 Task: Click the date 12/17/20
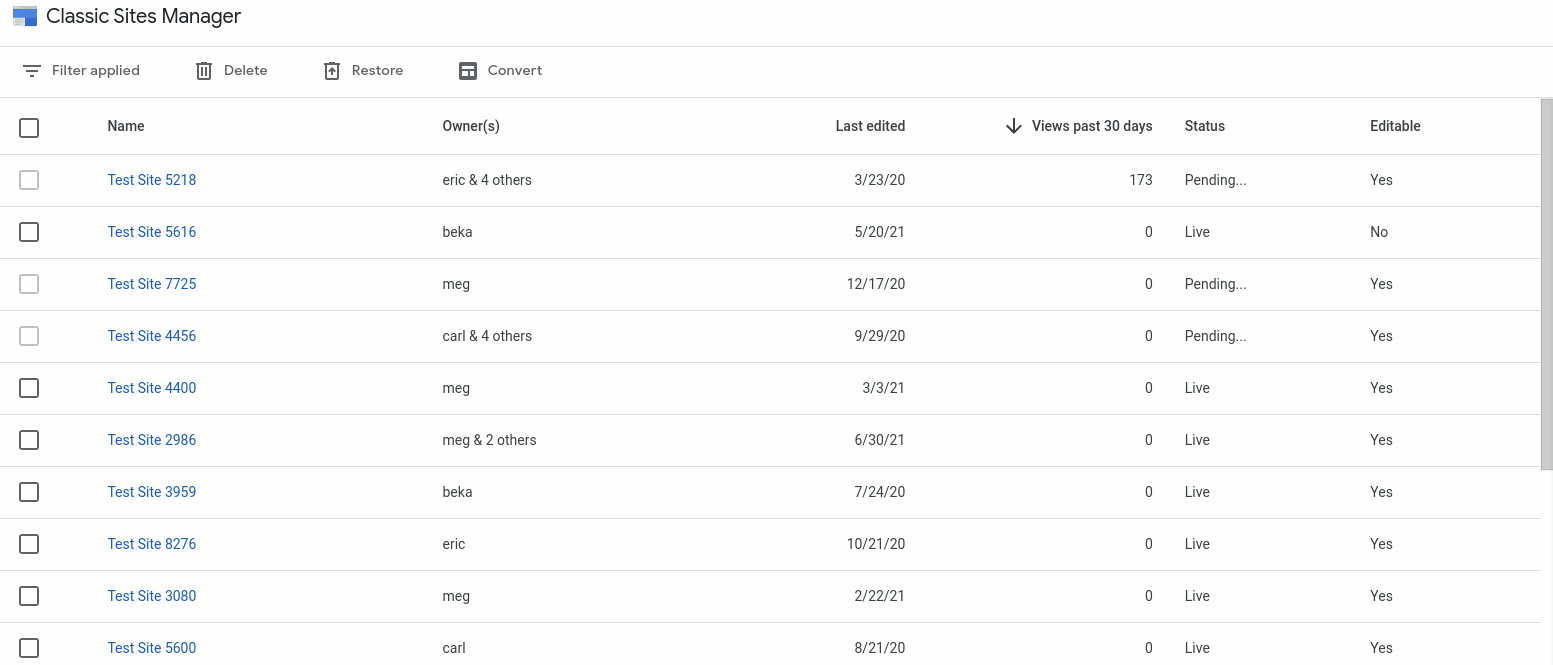coord(876,284)
